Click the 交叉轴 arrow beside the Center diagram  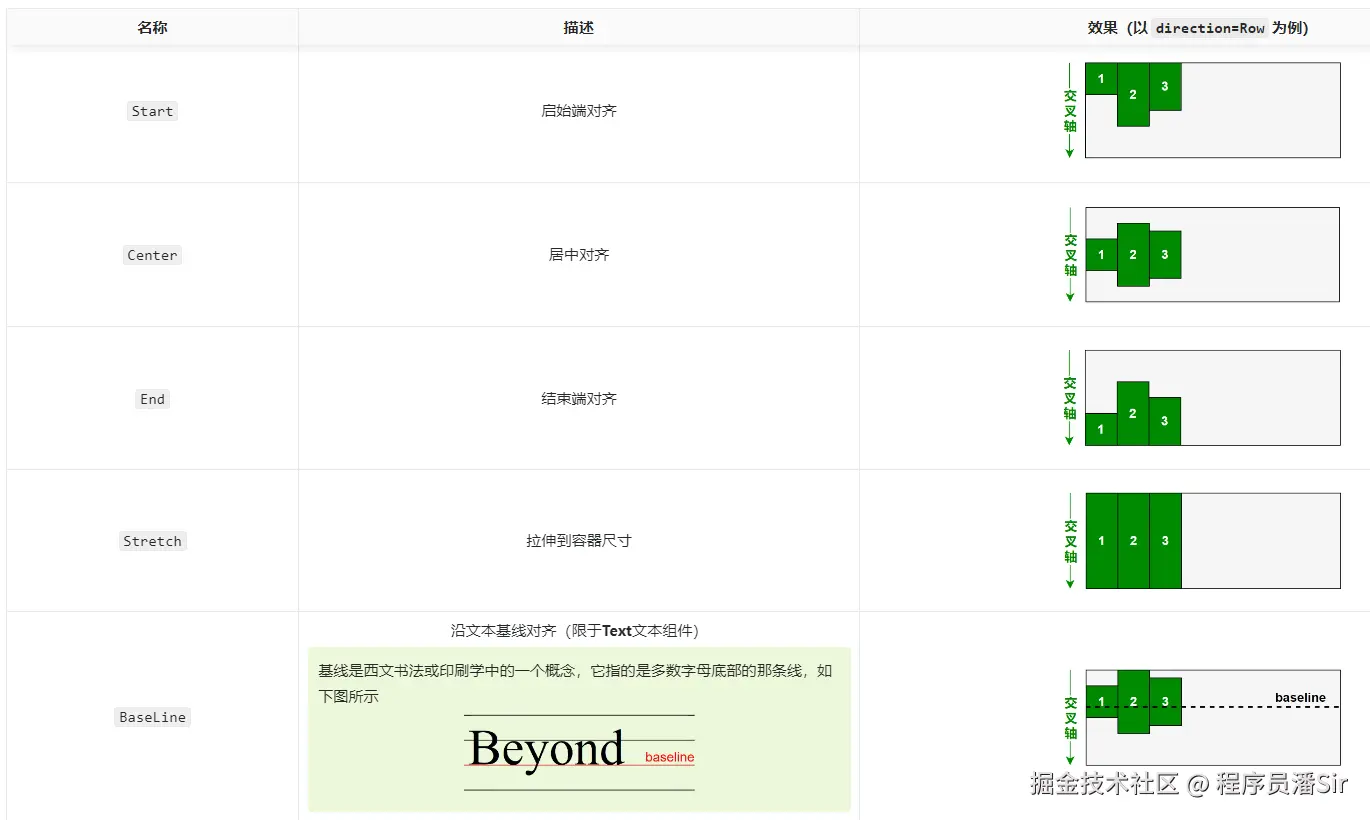(1068, 254)
